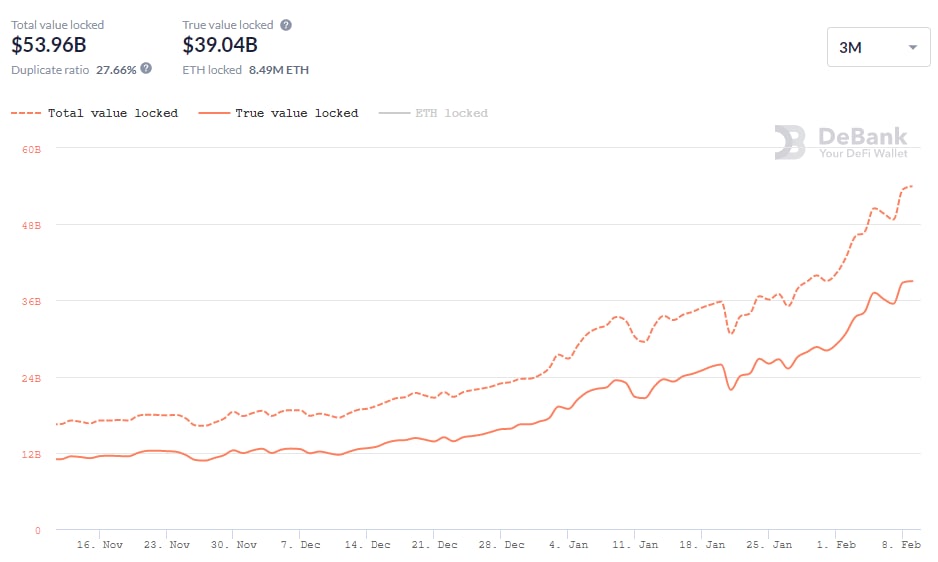Click the DeBank logo icon watermark
Image resolution: width=938 pixels, height=562 pixels.
pyautogui.click(x=789, y=142)
